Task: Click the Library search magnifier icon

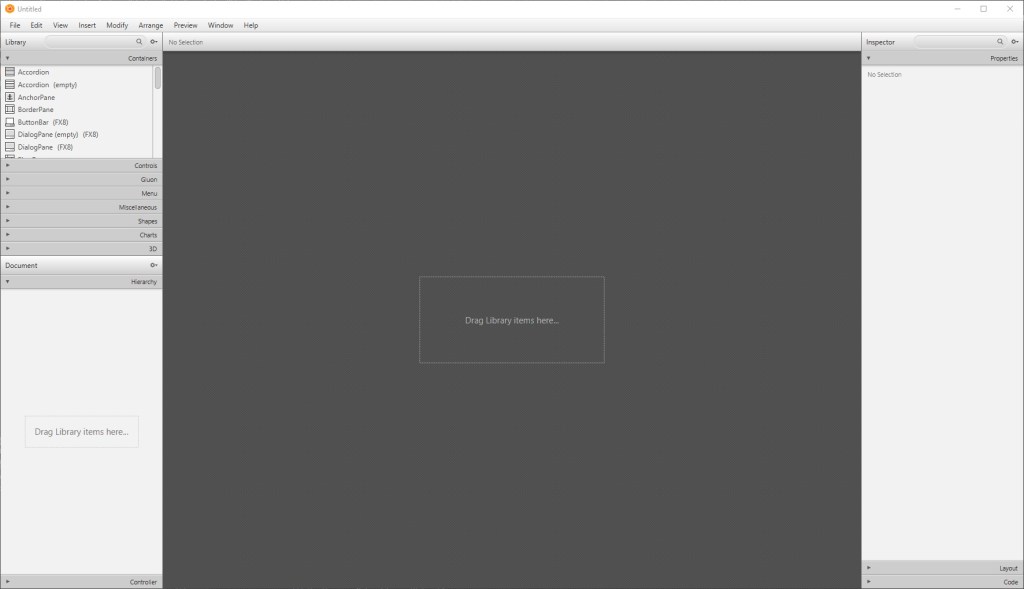Action: click(139, 42)
